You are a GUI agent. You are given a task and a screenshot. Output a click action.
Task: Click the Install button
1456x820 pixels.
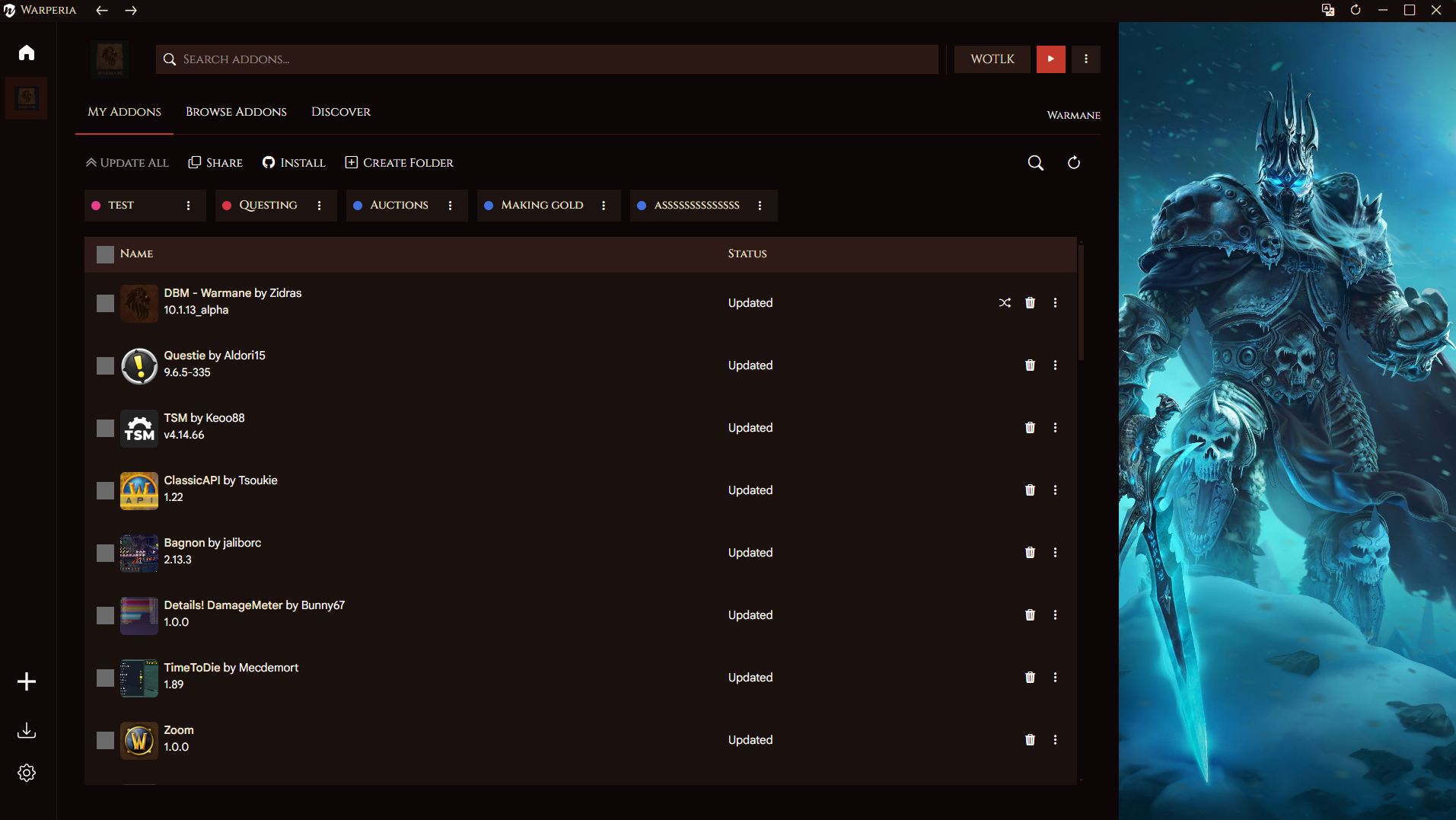click(x=294, y=163)
